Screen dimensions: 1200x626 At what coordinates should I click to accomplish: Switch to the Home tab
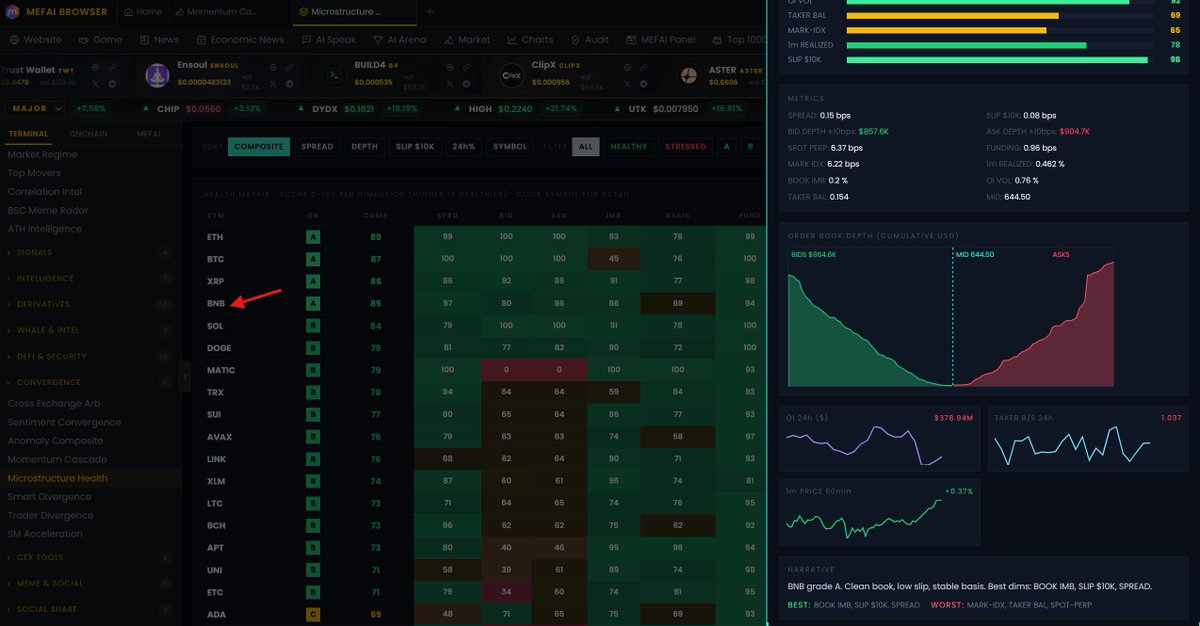click(x=142, y=12)
